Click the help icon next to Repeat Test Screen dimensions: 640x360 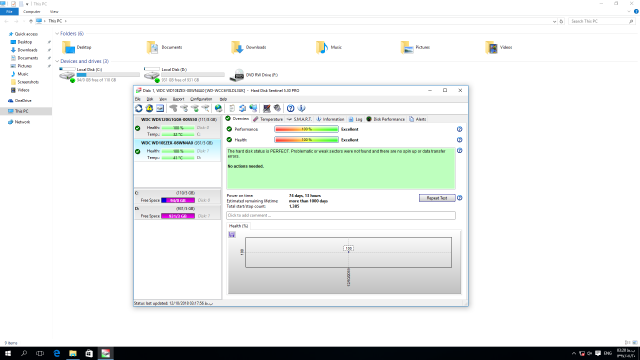pyautogui.click(x=460, y=198)
